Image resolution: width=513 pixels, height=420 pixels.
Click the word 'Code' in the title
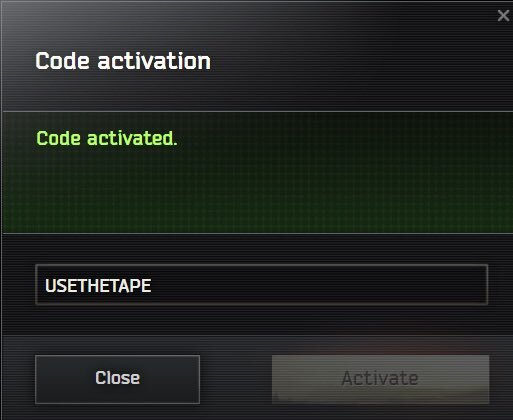tap(62, 61)
